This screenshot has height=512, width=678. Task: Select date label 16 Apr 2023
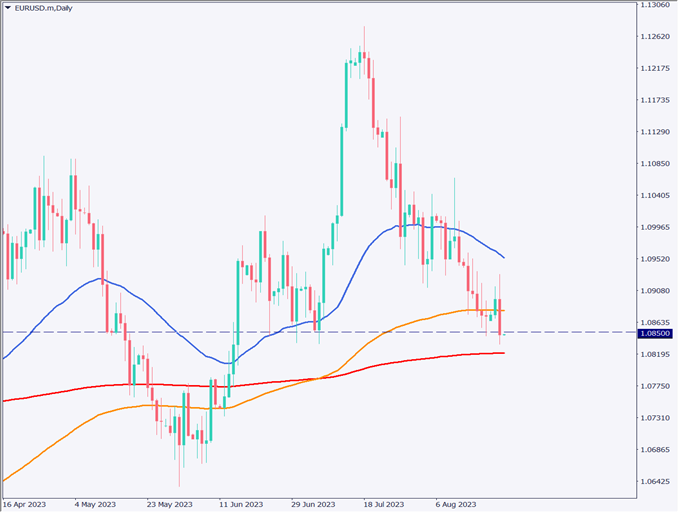click(x=24, y=505)
